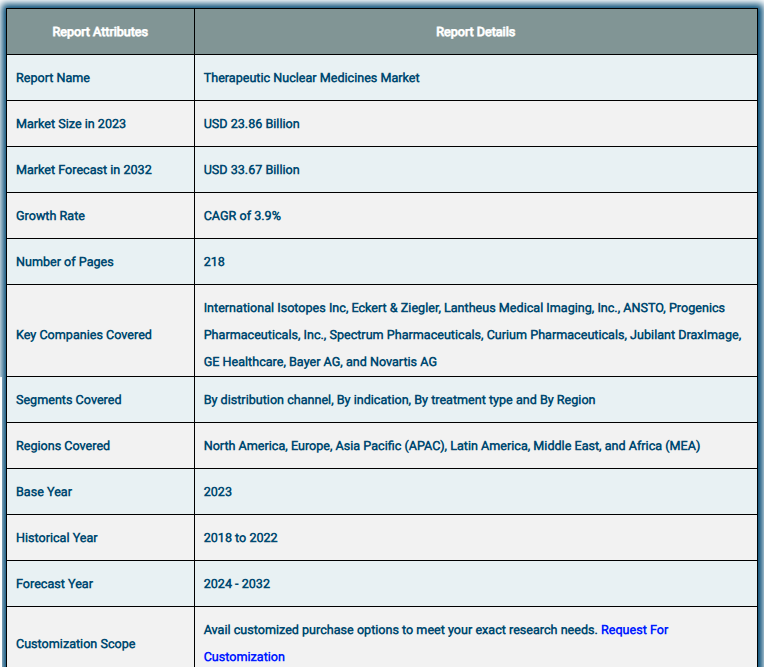Select the 'Report Details' column header
This screenshot has height=667, width=764.
click(x=476, y=32)
